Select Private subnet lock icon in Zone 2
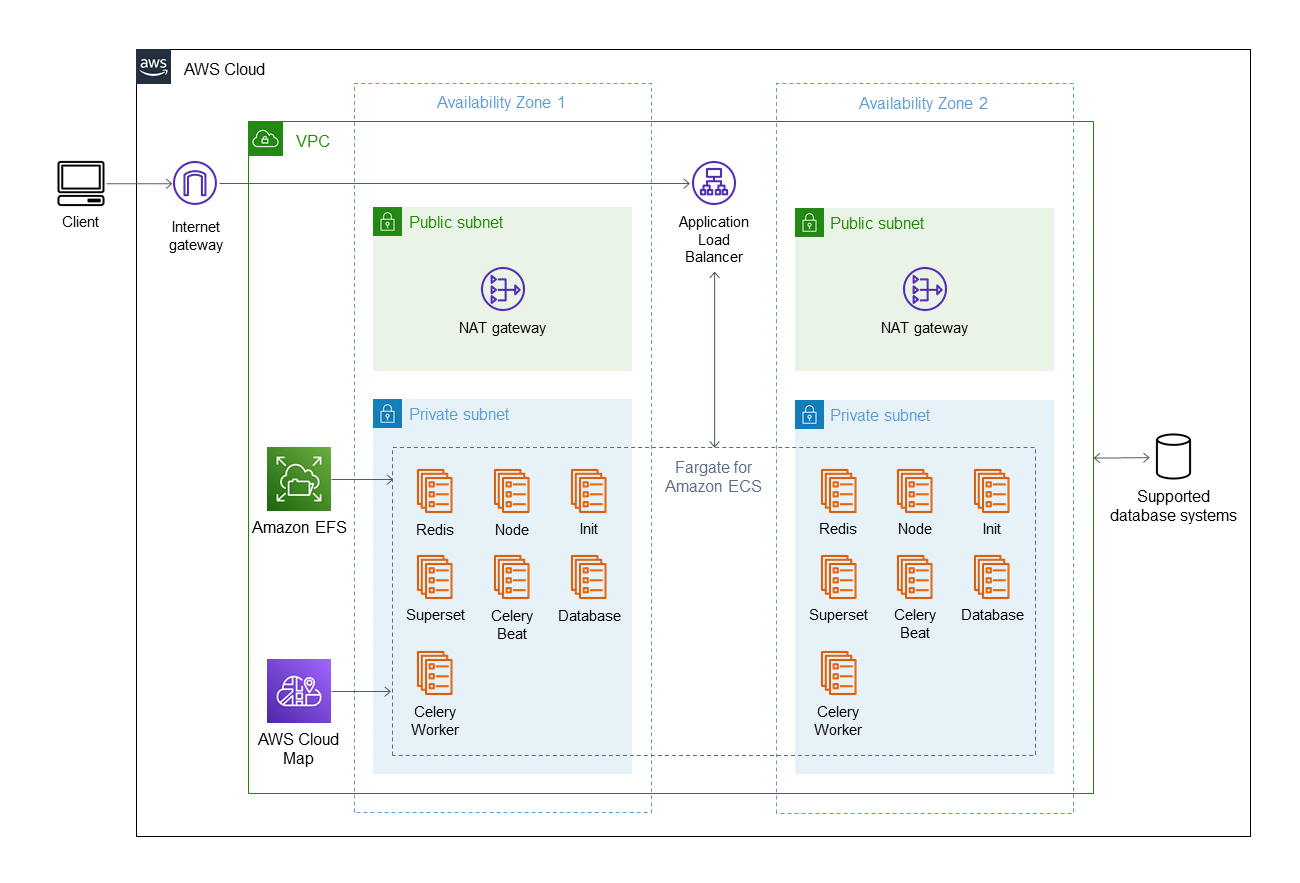This screenshot has height=883, width=1300. click(809, 415)
